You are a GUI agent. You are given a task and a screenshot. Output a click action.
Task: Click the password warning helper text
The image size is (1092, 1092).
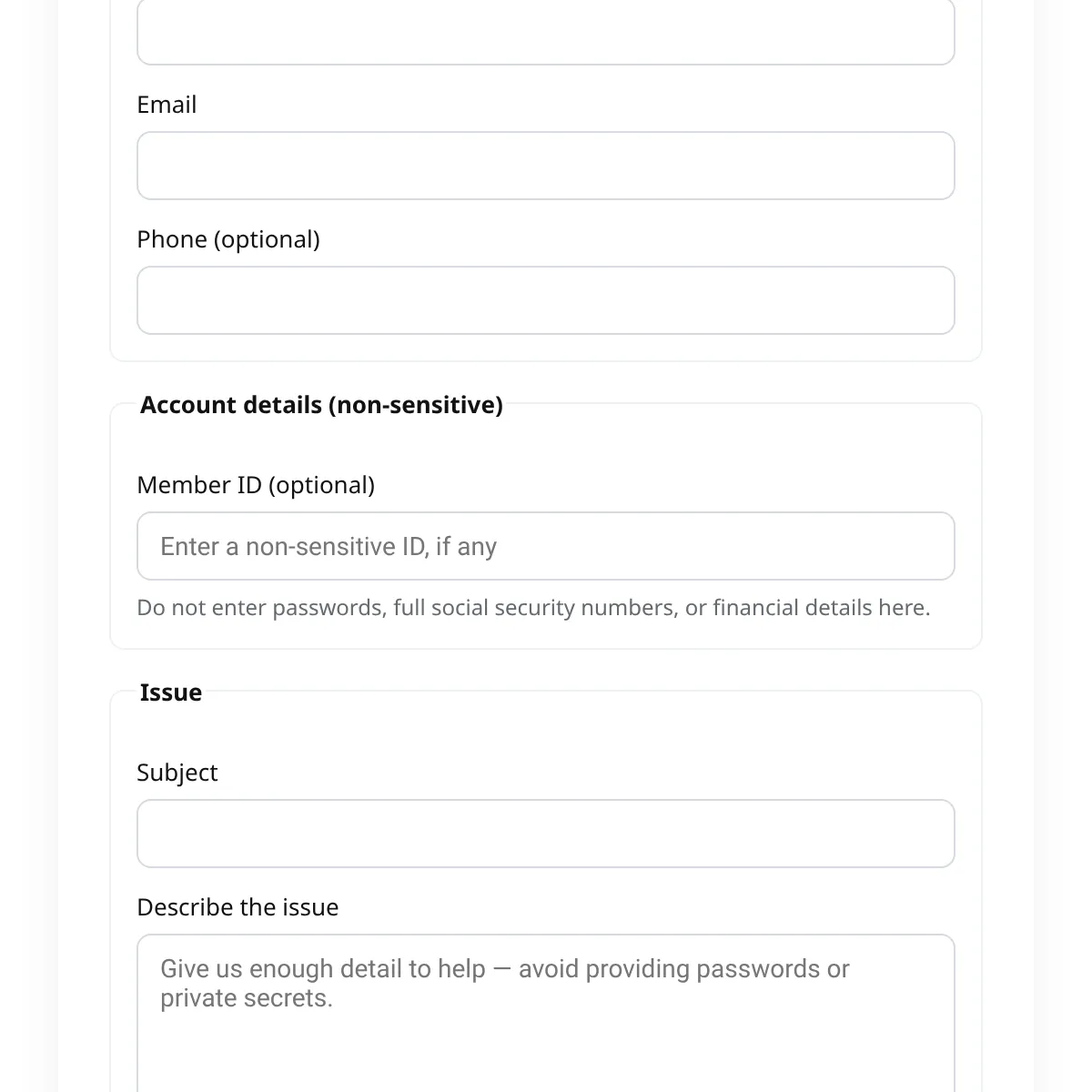click(x=534, y=607)
